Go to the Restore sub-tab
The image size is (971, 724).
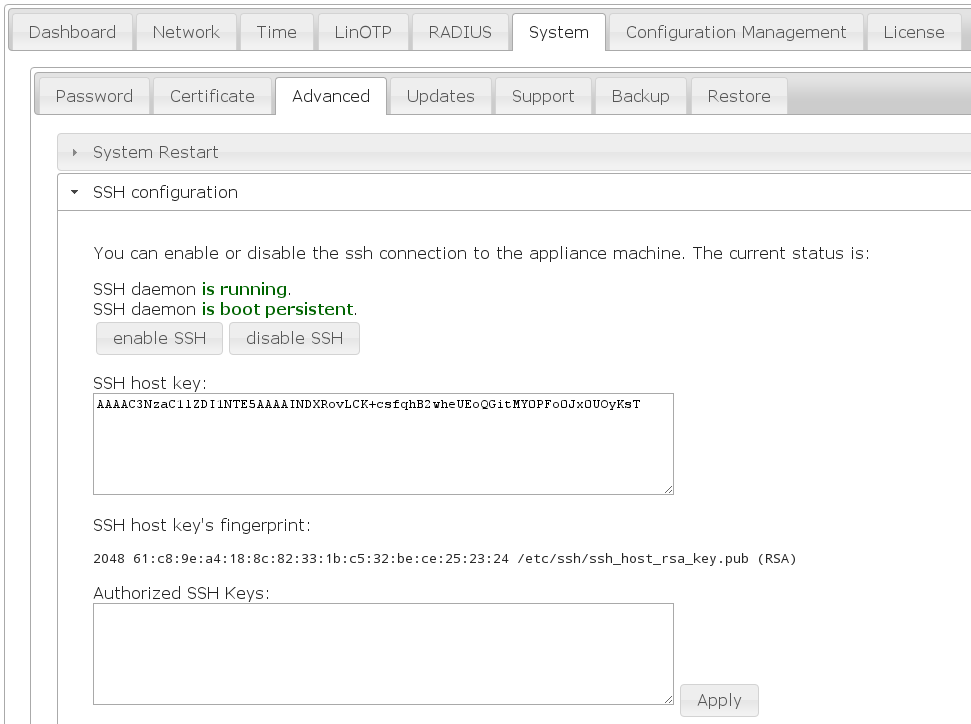pos(738,96)
